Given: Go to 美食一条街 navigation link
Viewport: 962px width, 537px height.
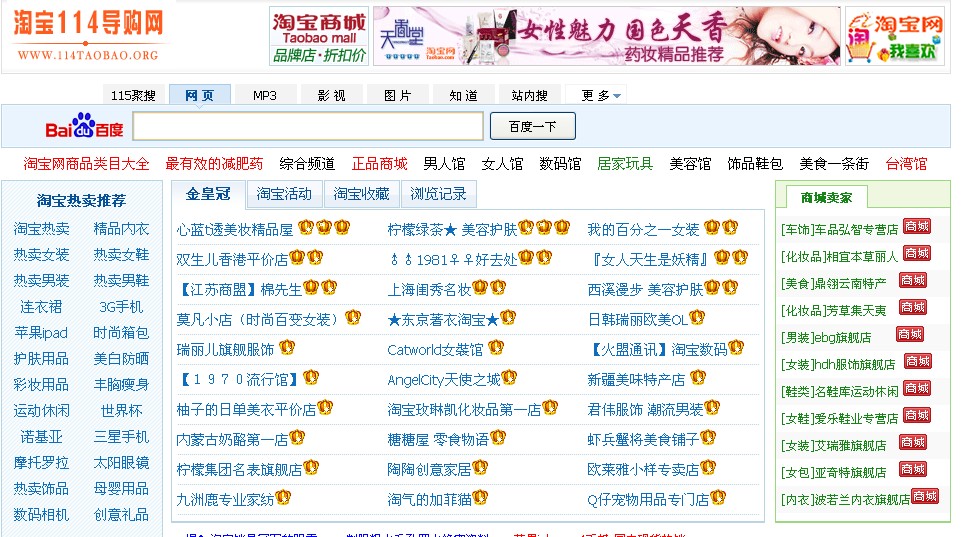Looking at the screenshot, I should [x=834, y=164].
